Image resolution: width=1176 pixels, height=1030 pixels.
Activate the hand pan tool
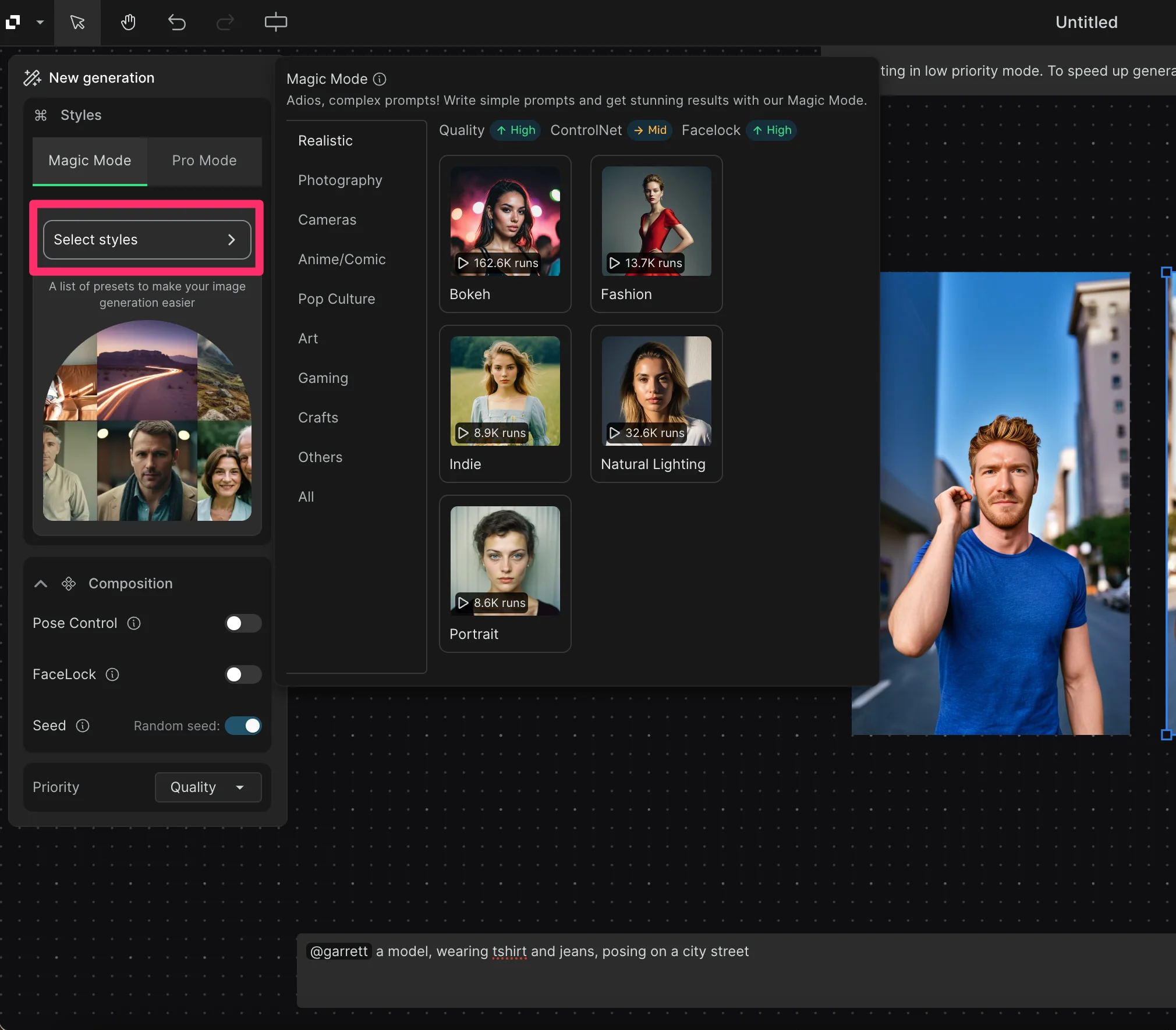pos(128,23)
